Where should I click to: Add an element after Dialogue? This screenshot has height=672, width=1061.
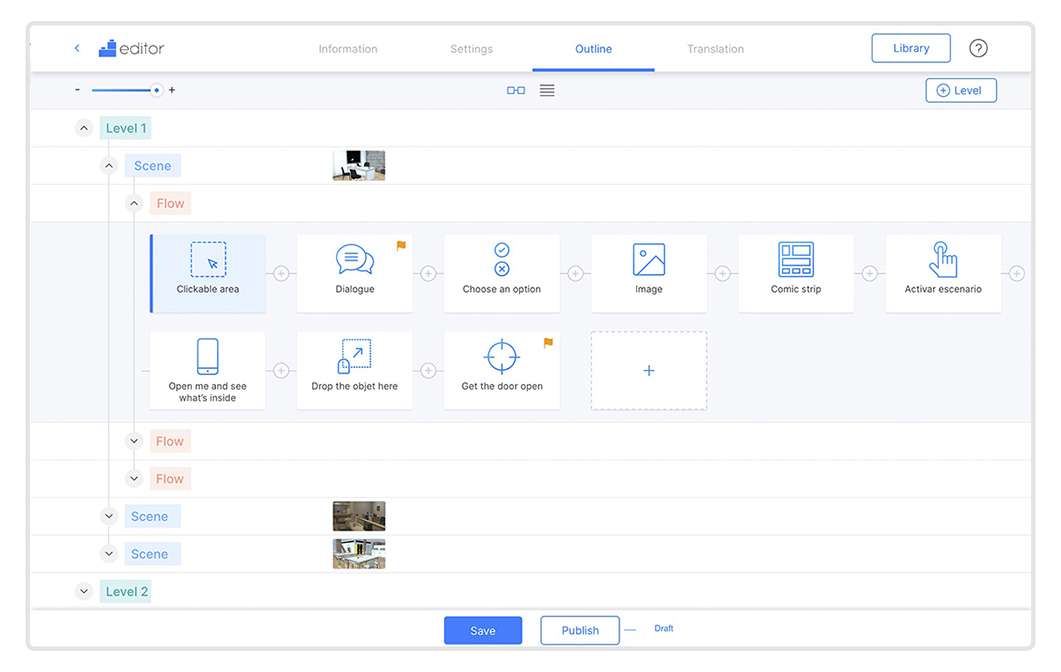[428, 273]
